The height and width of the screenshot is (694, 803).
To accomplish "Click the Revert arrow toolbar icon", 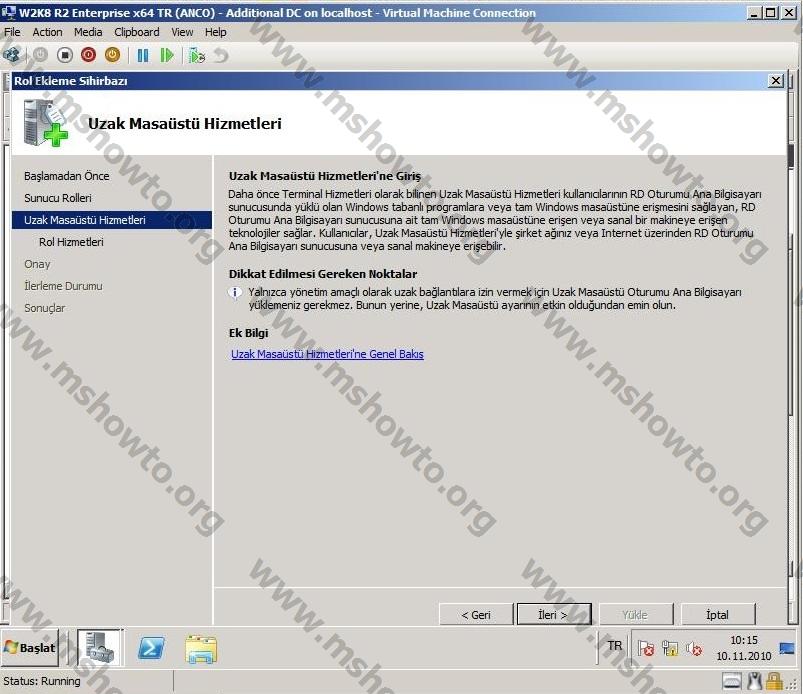I will (221, 55).
